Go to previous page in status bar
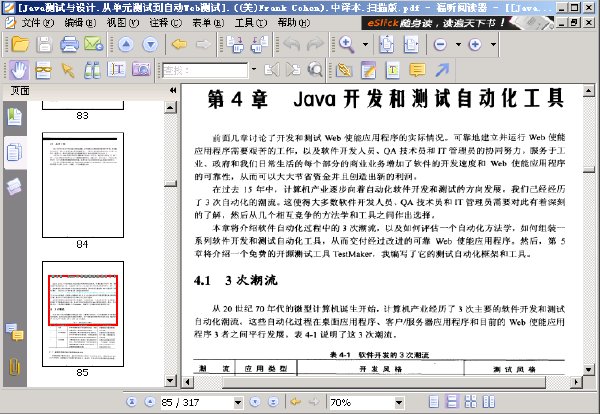600x414 pixels. 150,402
